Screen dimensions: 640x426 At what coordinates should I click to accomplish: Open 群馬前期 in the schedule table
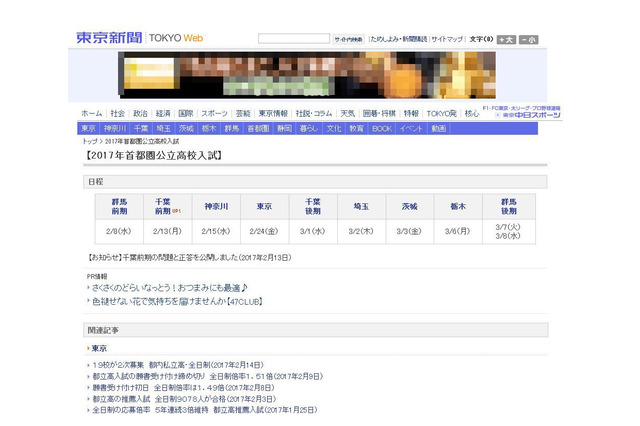(x=119, y=206)
